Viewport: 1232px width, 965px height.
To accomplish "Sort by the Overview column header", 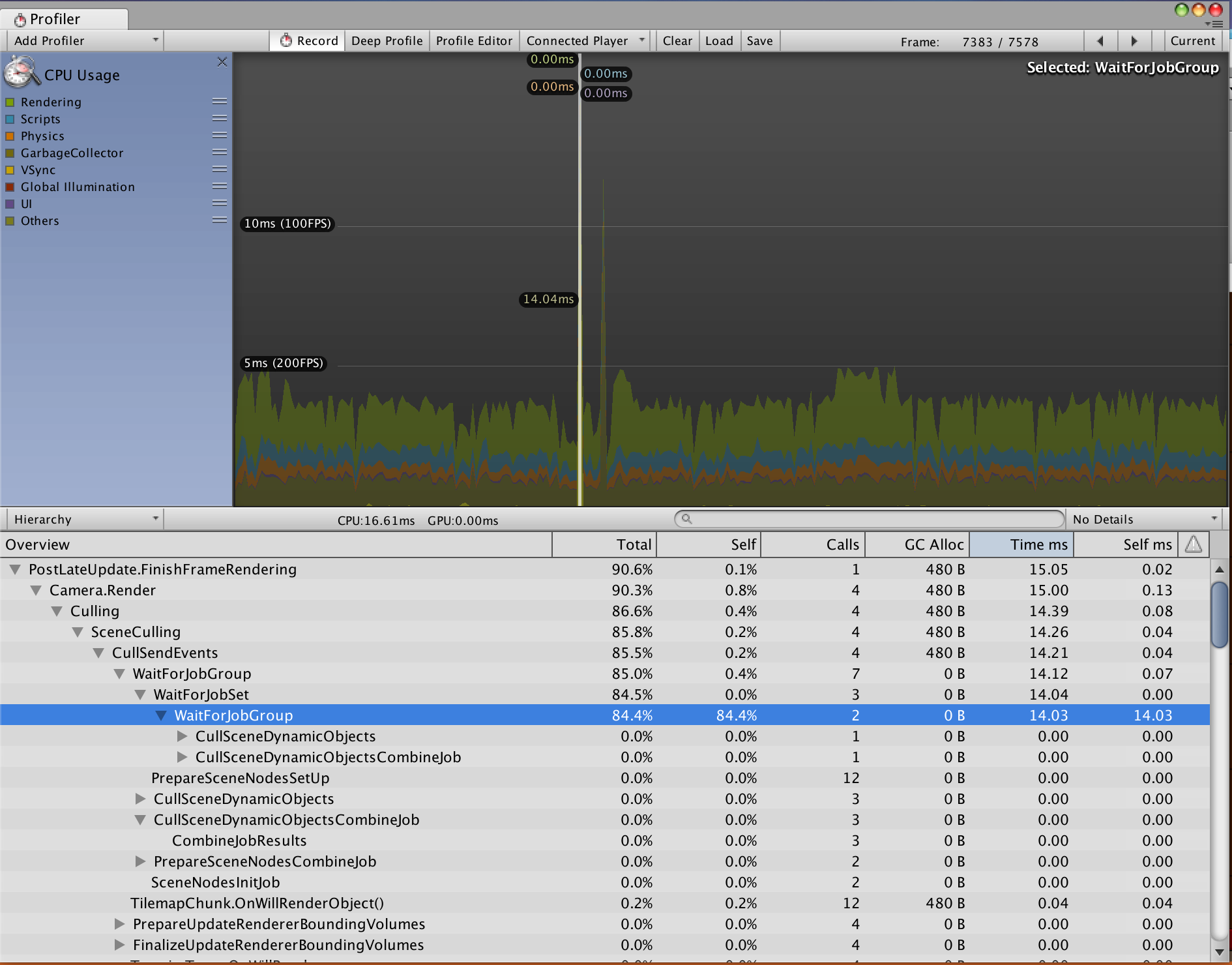I will click(276, 544).
